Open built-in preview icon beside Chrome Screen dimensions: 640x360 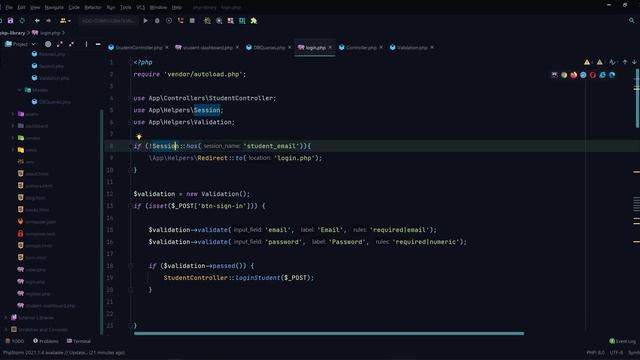point(554,75)
